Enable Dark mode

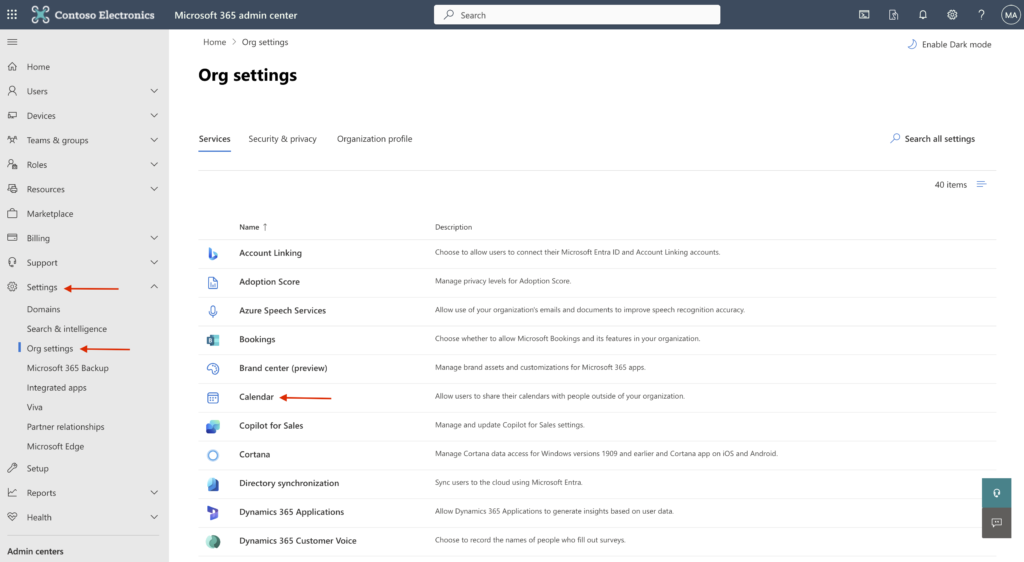pos(949,45)
